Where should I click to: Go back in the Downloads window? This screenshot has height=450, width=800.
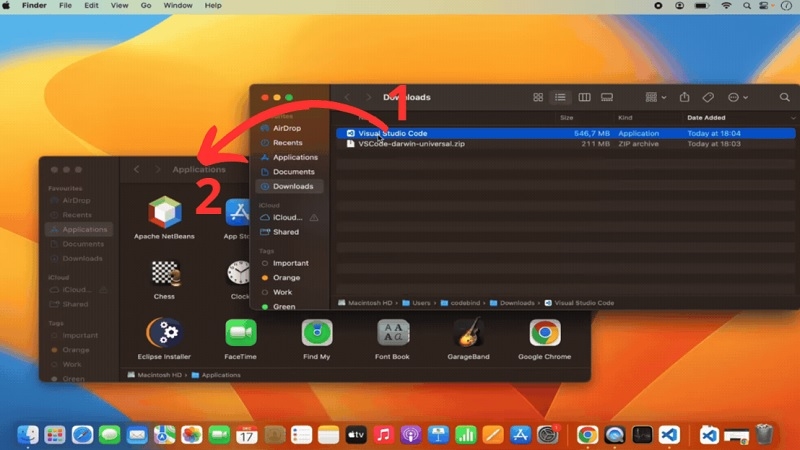click(347, 97)
